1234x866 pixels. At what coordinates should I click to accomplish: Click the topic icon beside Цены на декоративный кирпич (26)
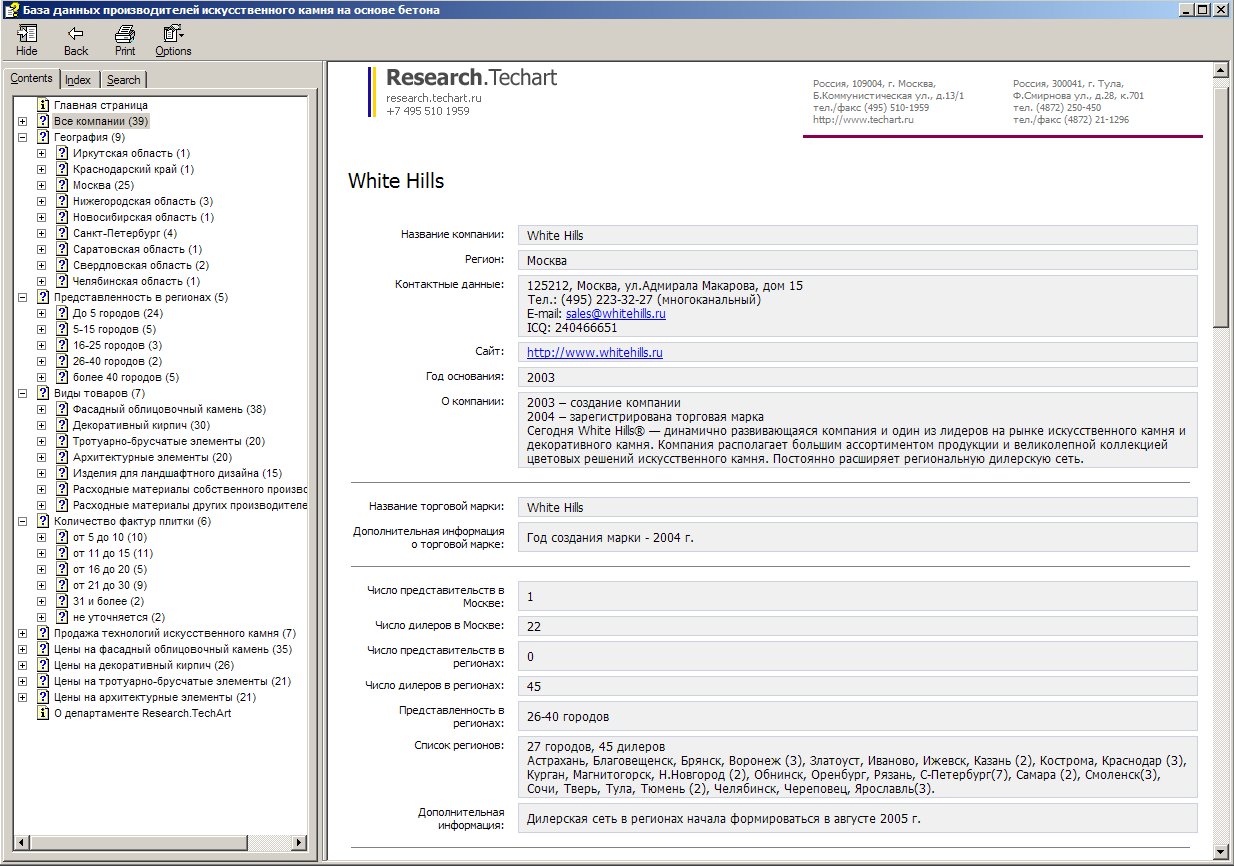[43, 665]
